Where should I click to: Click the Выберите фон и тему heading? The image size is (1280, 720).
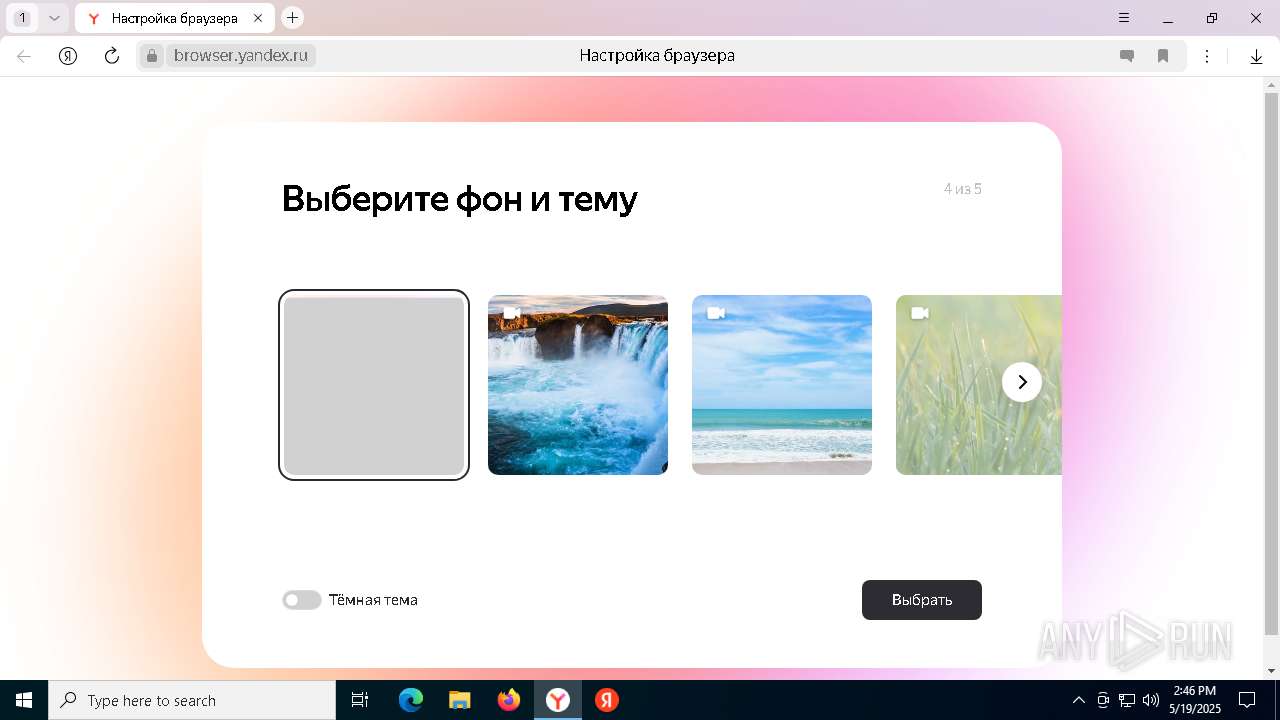[460, 199]
